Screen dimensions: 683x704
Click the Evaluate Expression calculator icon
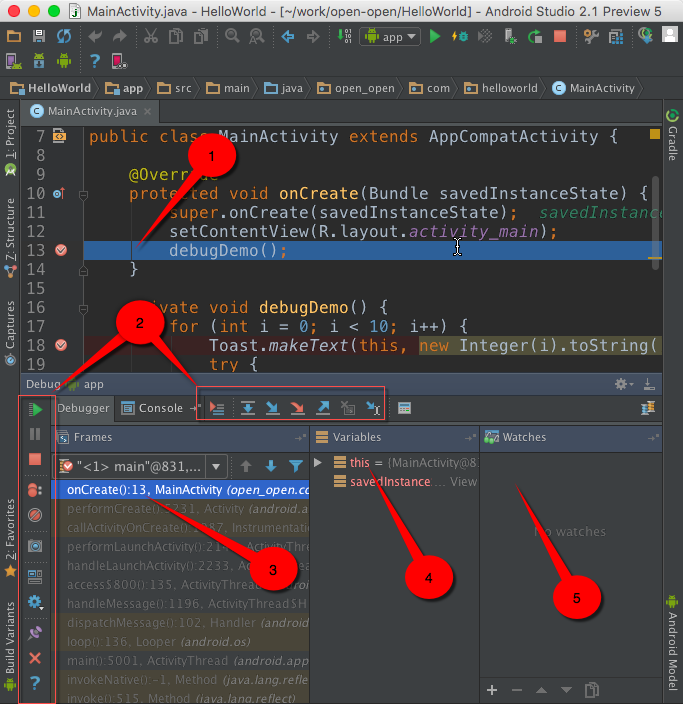pos(404,408)
